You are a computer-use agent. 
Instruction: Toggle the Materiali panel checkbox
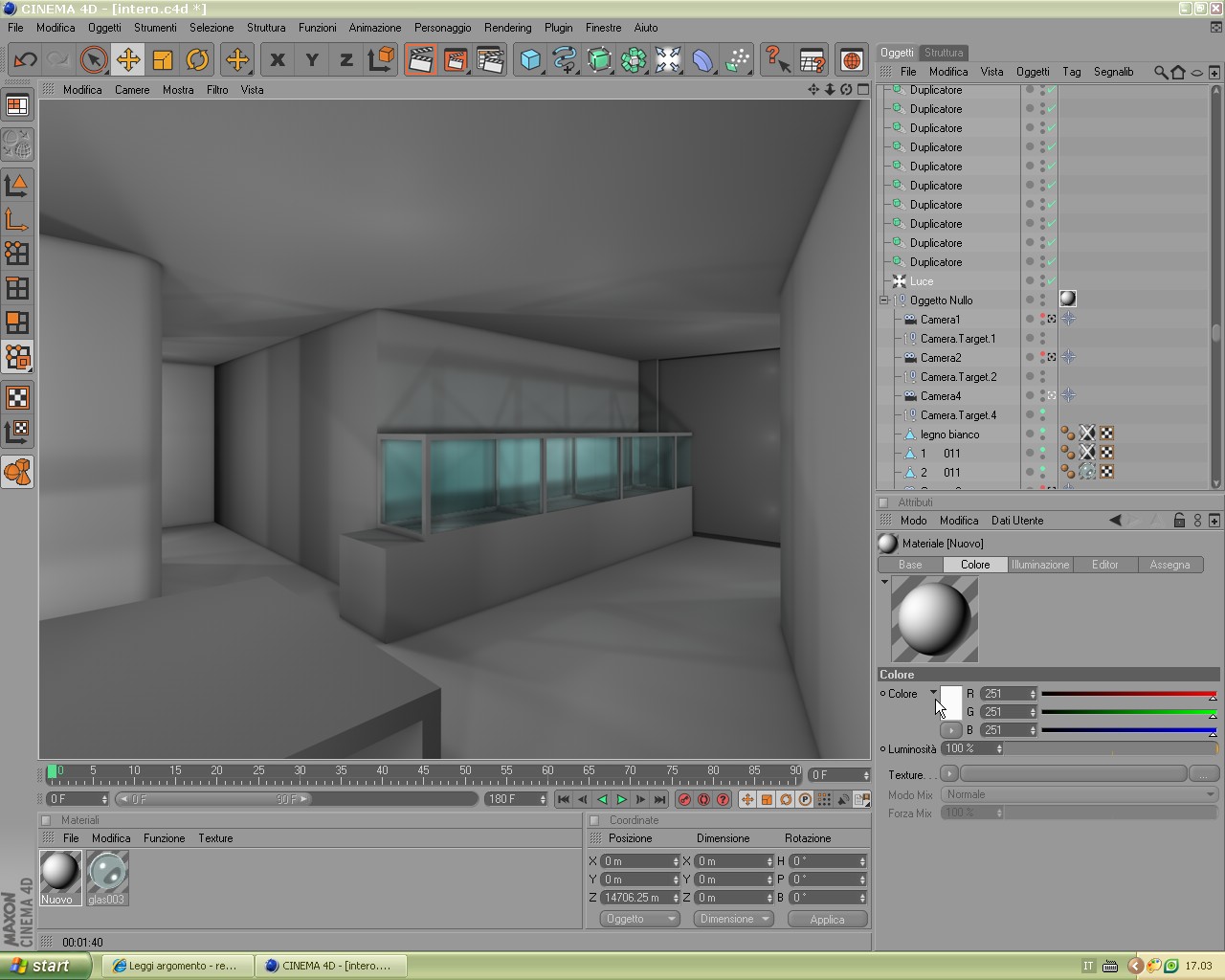(46, 820)
